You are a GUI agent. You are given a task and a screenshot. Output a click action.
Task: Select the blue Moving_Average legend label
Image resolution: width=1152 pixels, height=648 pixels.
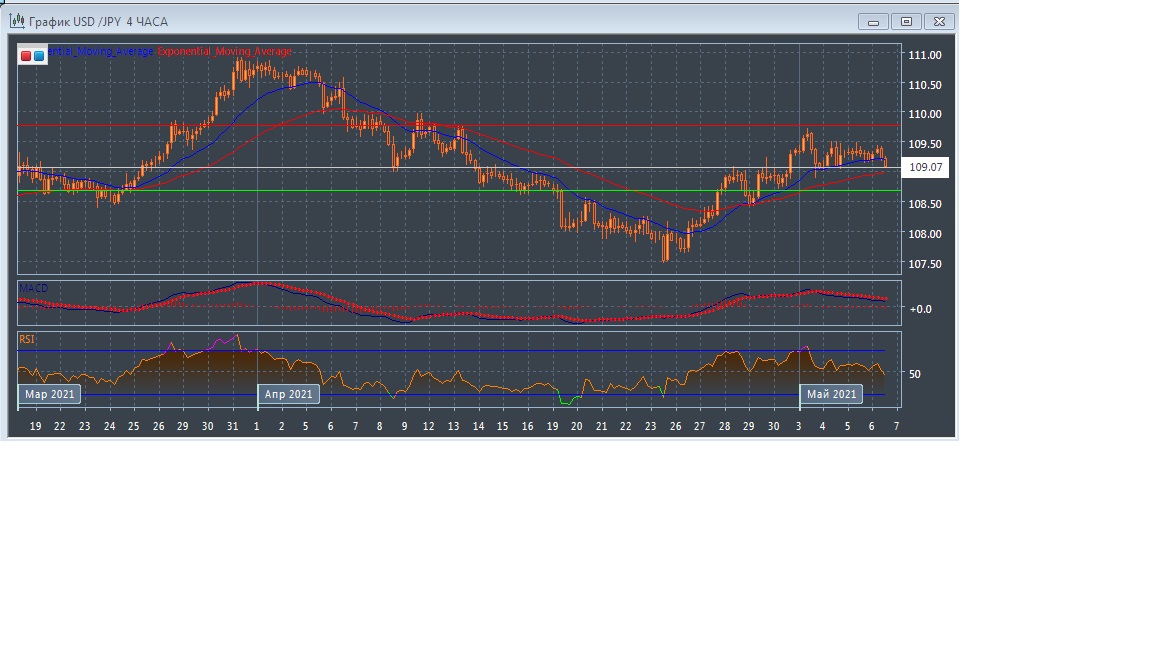click(101, 51)
